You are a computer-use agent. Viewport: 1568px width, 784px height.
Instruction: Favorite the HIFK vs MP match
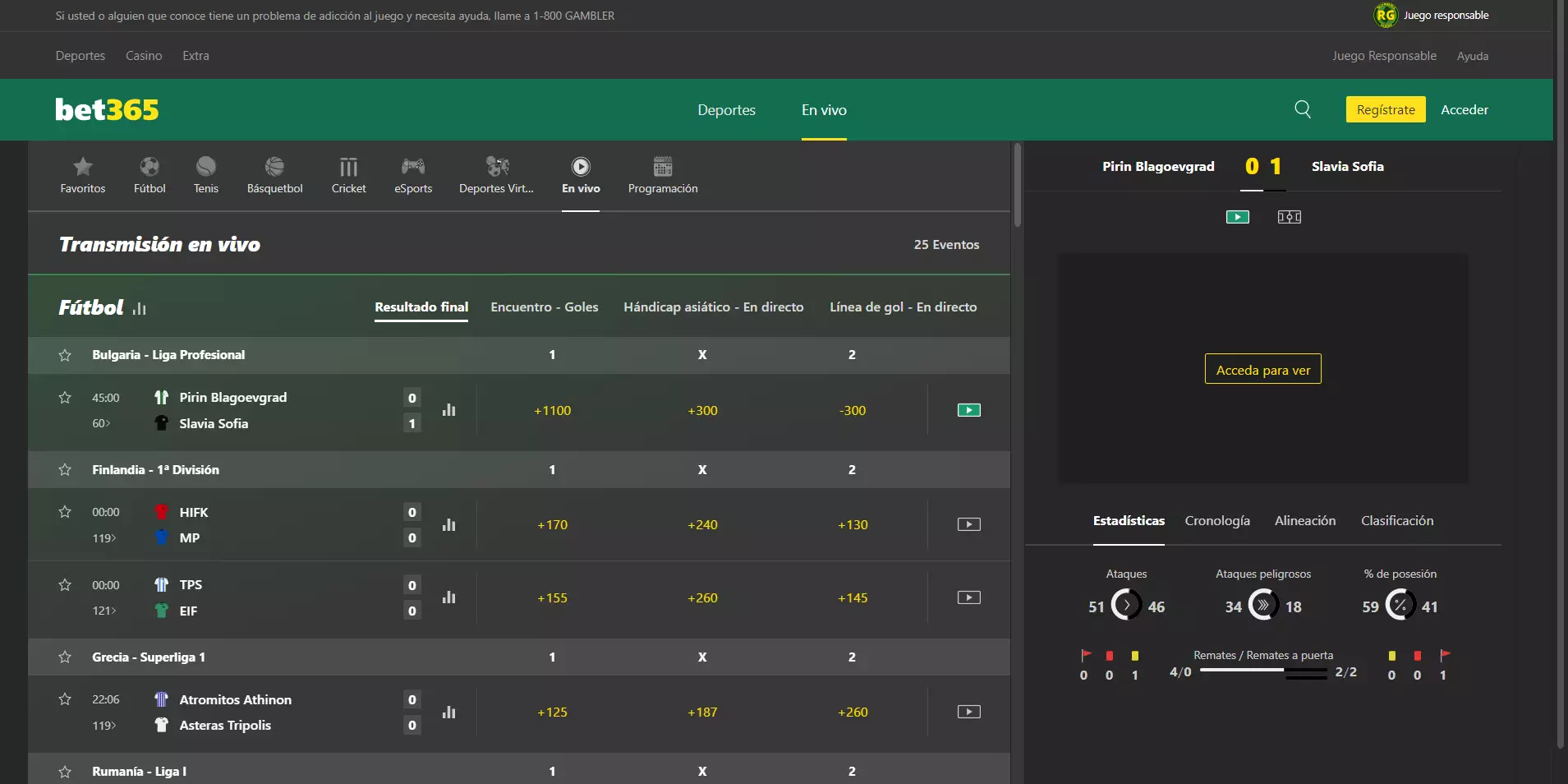tap(65, 512)
